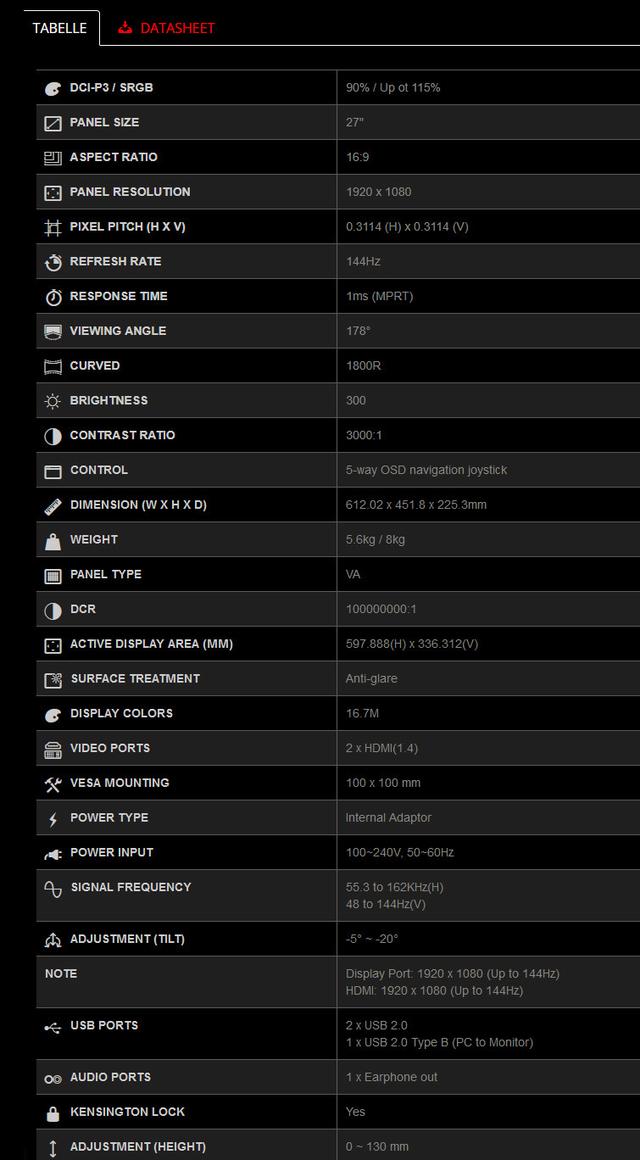Click the DATASHEET download icon
The height and width of the screenshot is (1160, 640).
tap(124, 28)
